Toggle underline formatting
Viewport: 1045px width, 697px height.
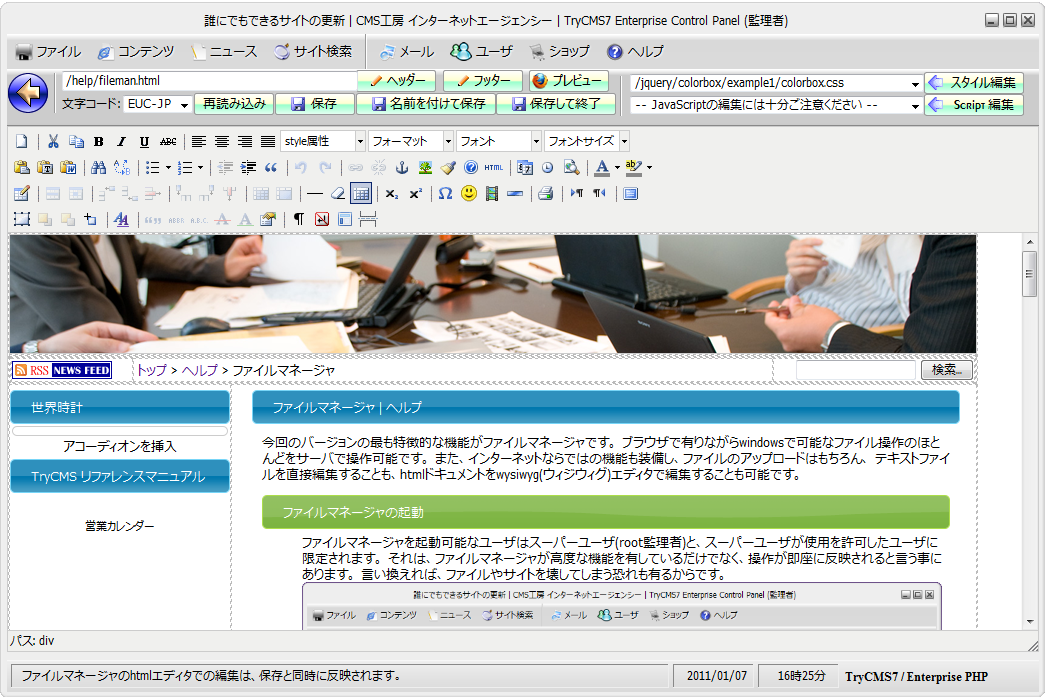(x=144, y=142)
